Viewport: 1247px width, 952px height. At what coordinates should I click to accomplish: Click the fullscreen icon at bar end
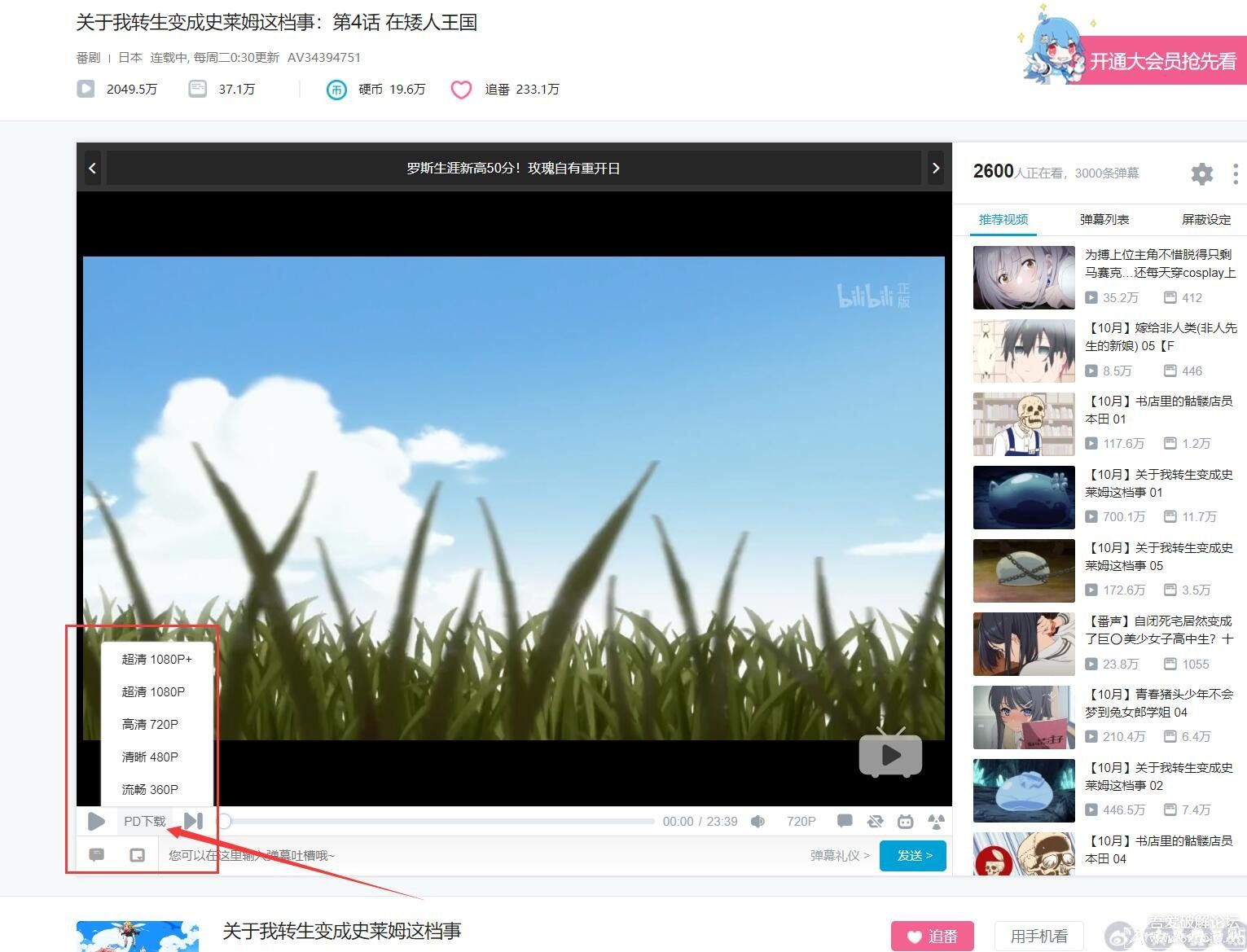[936, 822]
